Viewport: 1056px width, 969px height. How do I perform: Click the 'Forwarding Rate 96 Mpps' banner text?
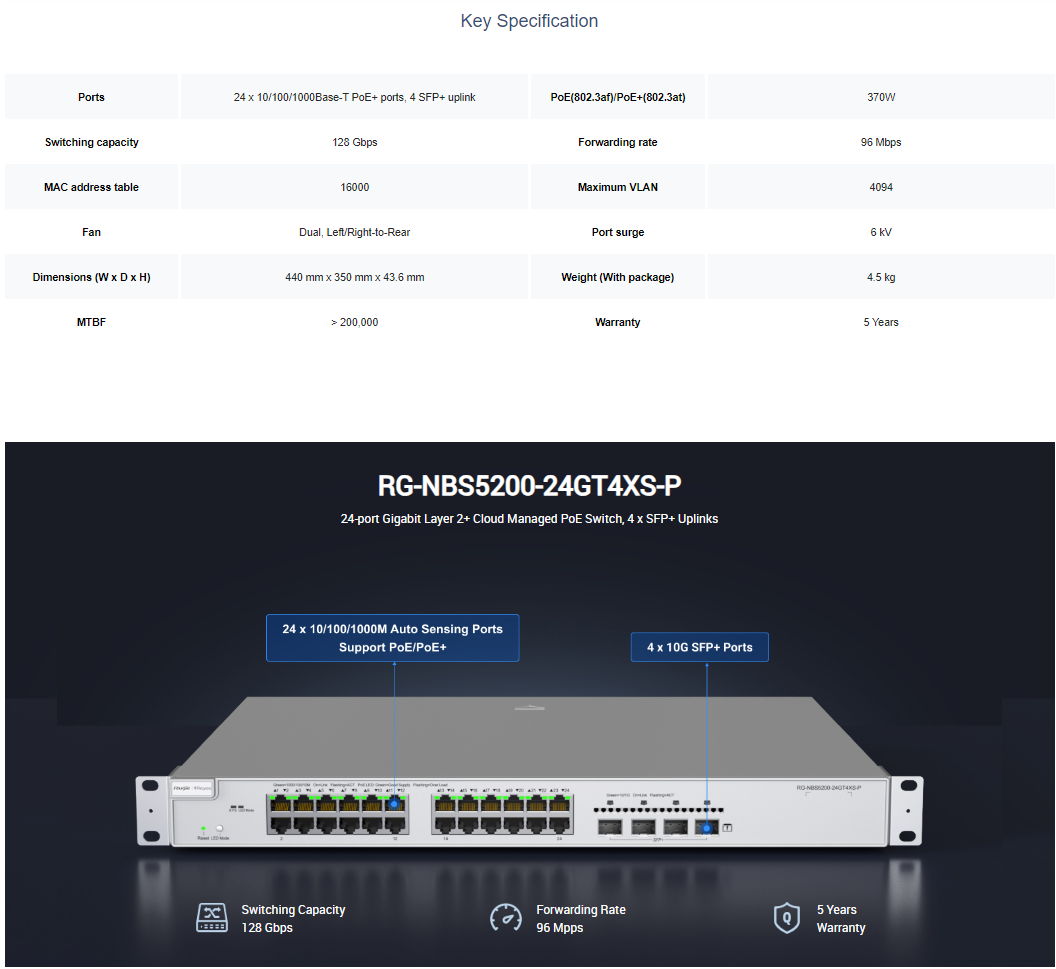click(x=581, y=918)
